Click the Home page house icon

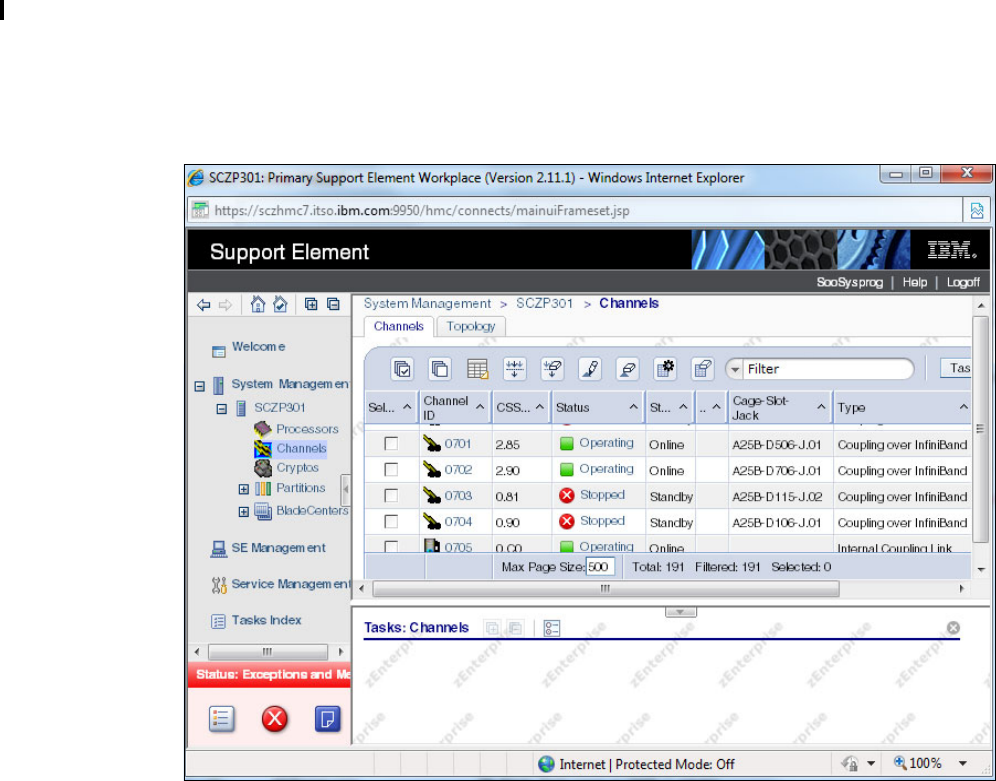pos(257,304)
